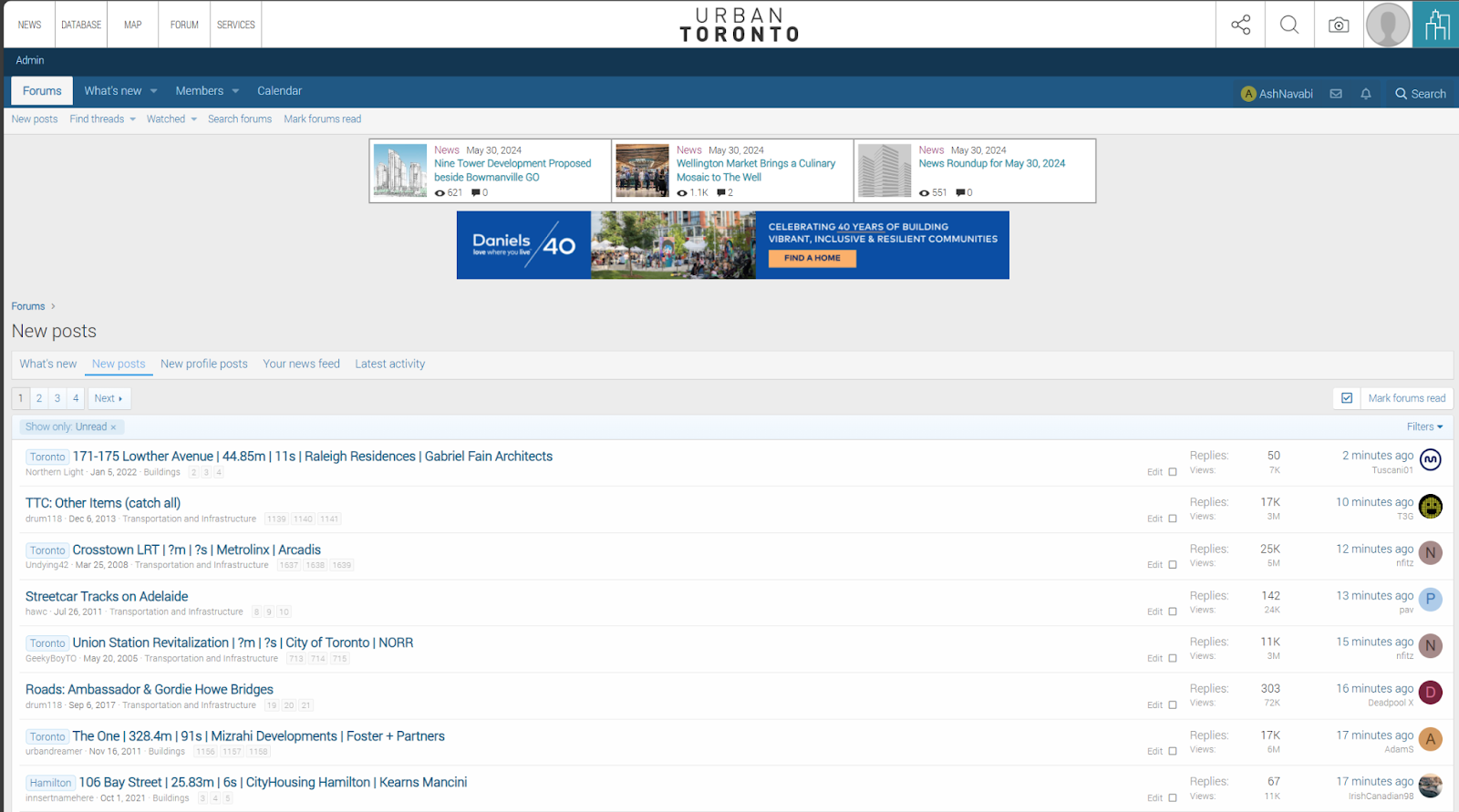Tick checkbox for Union Station Revitalization thread
The image size is (1459, 812).
pyautogui.click(x=1173, y=658)
